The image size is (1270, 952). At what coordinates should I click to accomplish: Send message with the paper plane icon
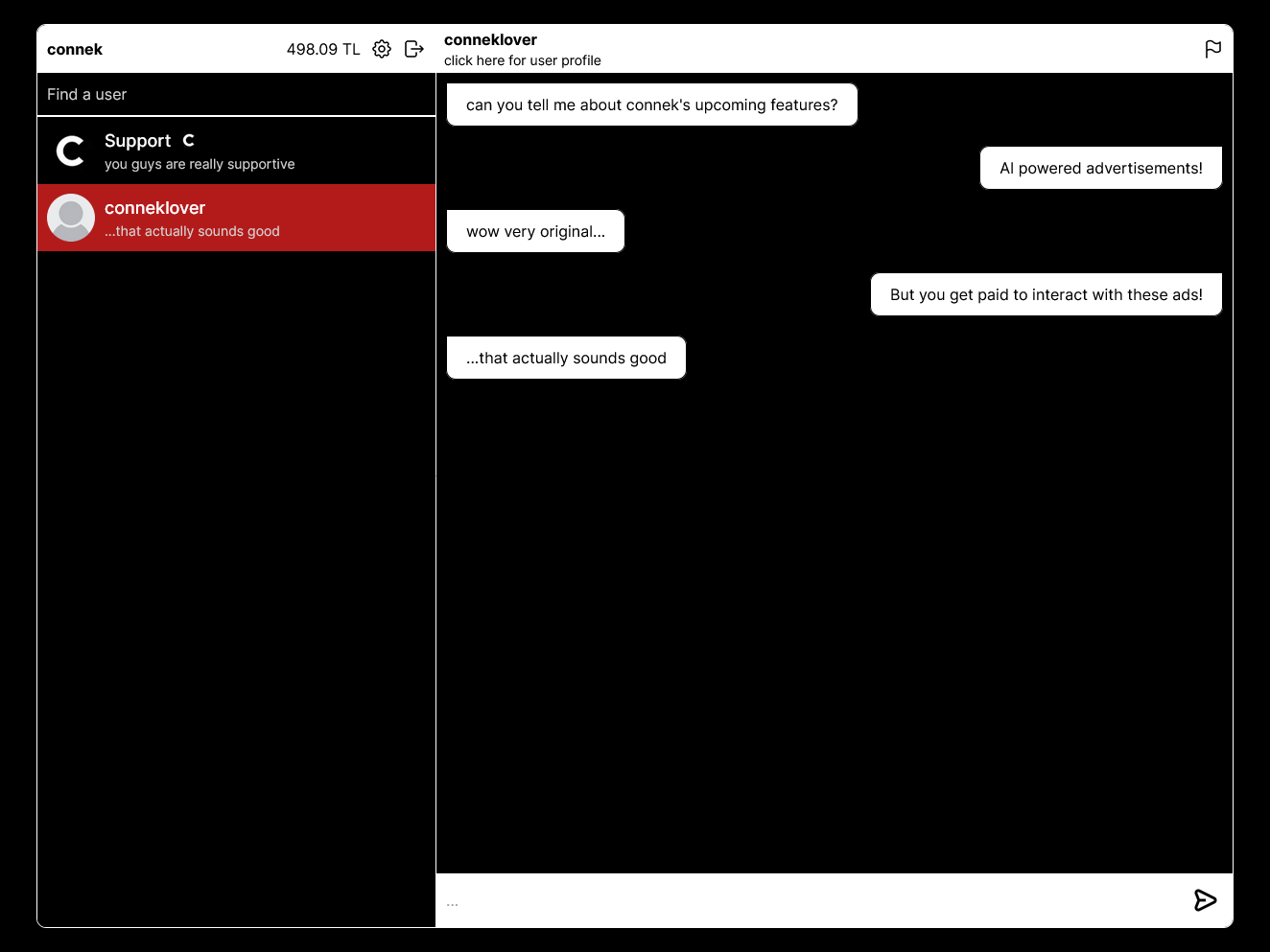click(x=1205, y=900)
